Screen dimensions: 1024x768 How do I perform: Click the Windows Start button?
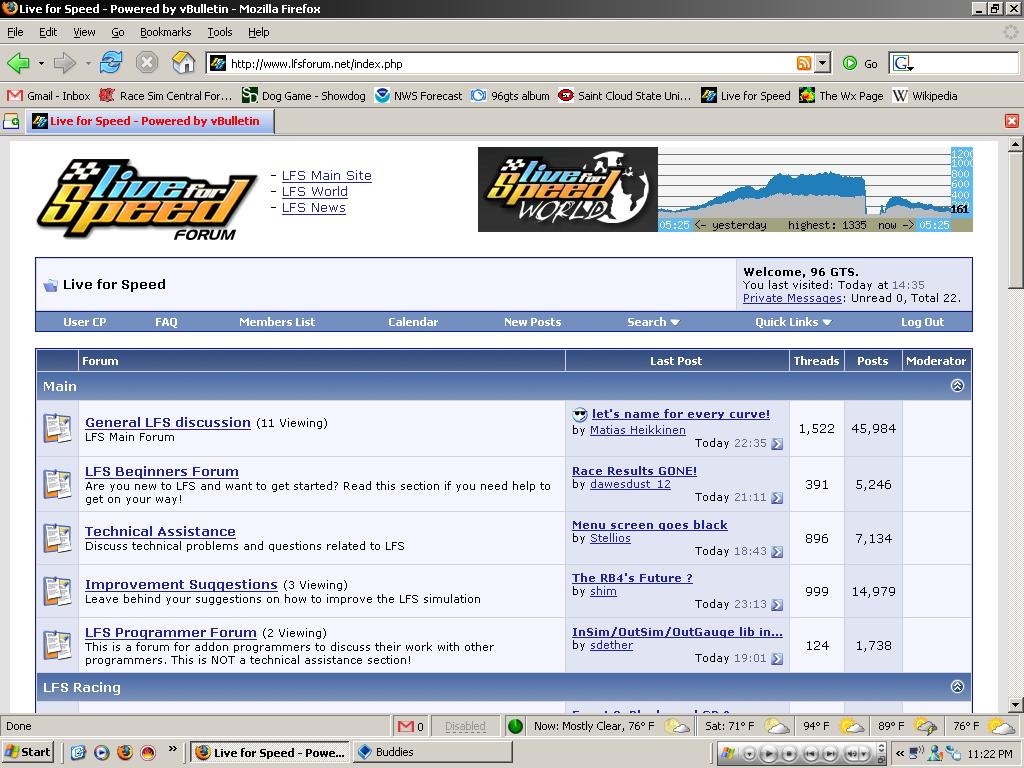point(27,752)
